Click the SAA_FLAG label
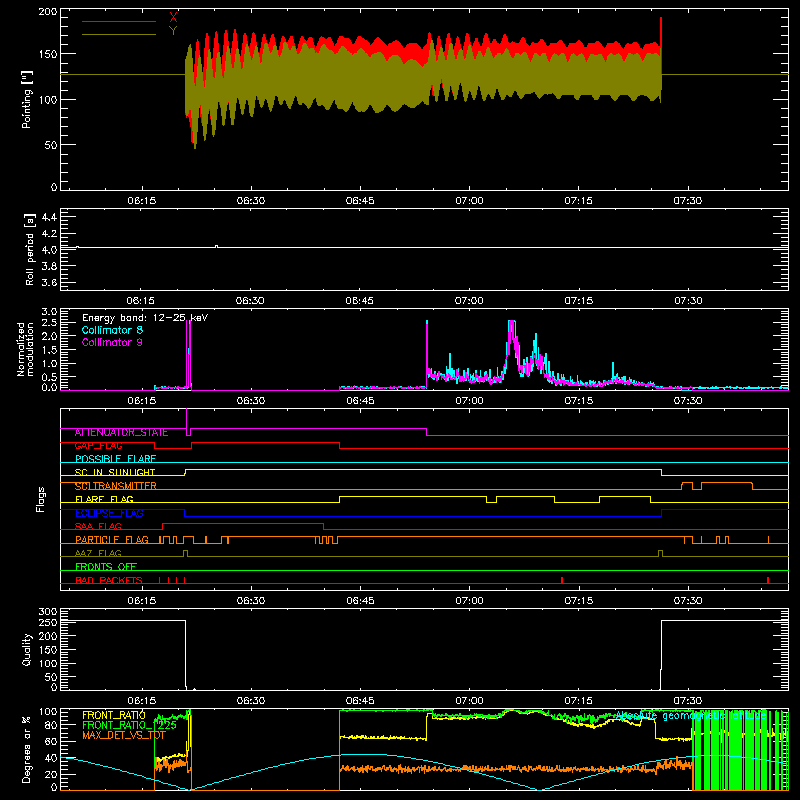The height and width of the screenshot is (800, 800). click(98, 527)
